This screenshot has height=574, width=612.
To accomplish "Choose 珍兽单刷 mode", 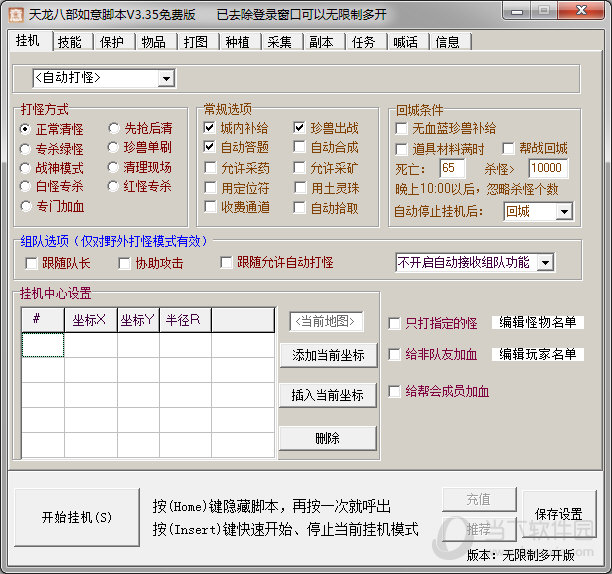I will click(x=113, y=147).
